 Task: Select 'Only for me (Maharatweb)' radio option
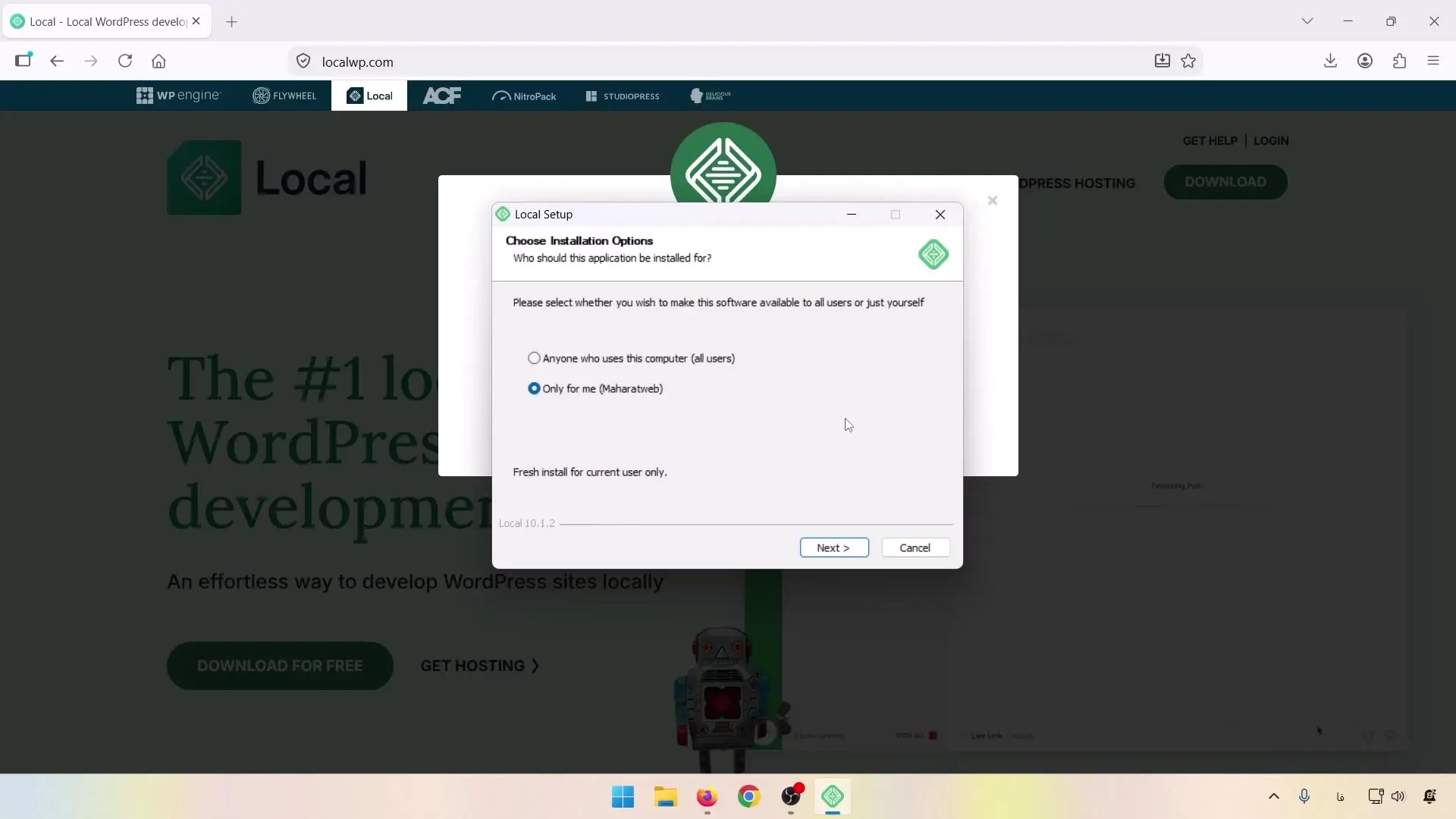(x=534, y=388)
